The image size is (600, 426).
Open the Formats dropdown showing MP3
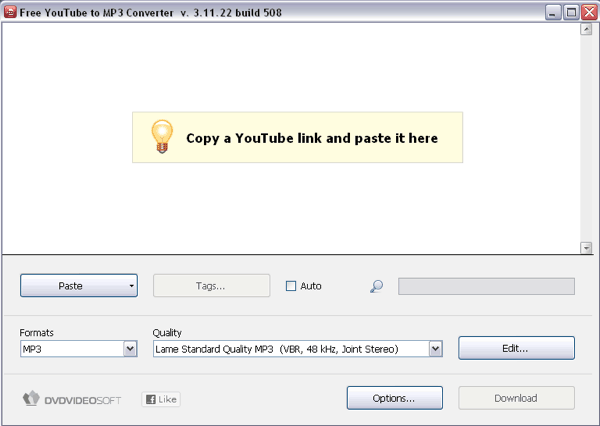130,349
